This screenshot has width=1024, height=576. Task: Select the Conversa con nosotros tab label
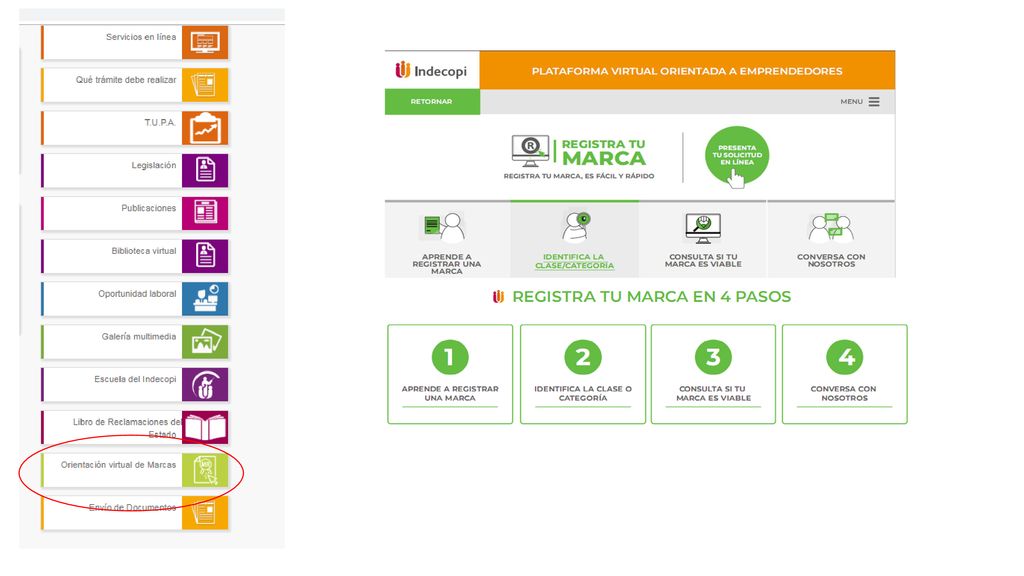coord(831,261)
